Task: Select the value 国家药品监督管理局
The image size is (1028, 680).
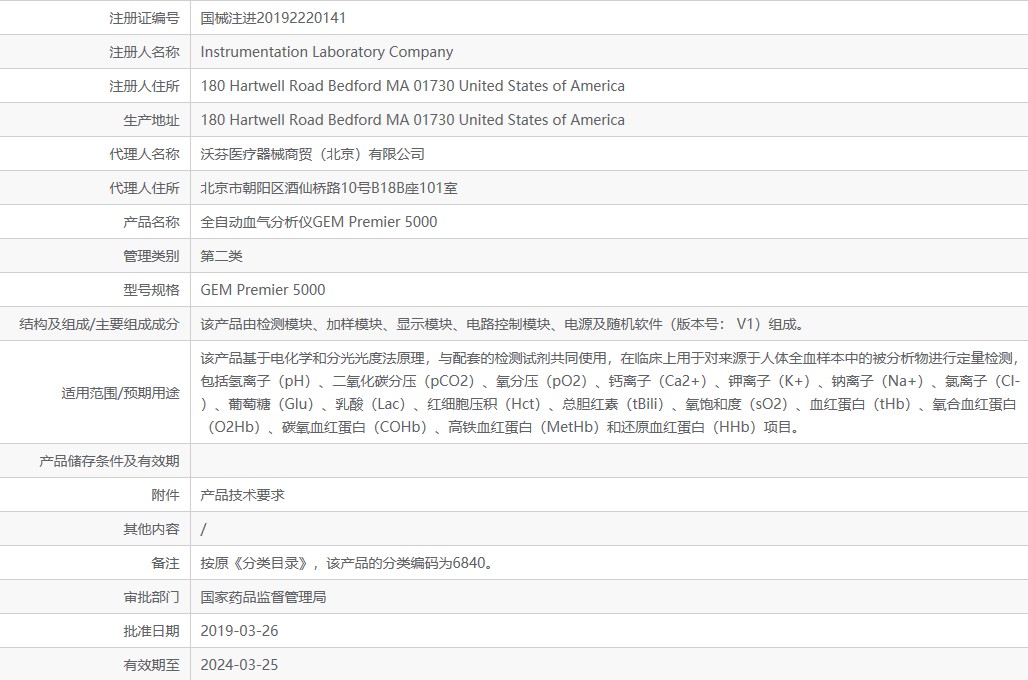Action: [264, 597]
